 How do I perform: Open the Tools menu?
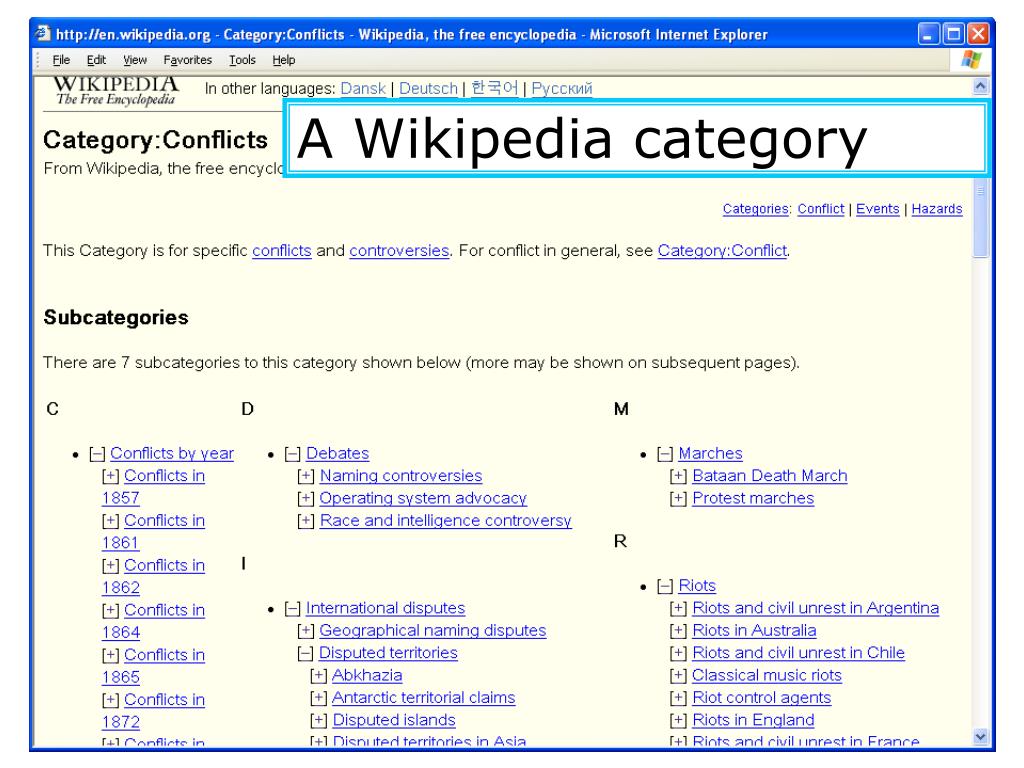242,60
